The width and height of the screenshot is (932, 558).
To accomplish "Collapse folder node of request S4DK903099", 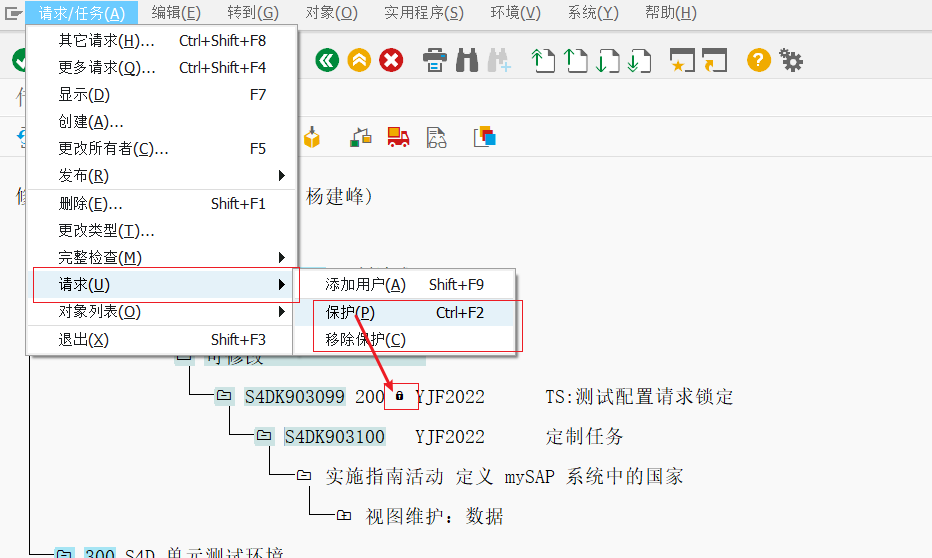I will (224, 395).
